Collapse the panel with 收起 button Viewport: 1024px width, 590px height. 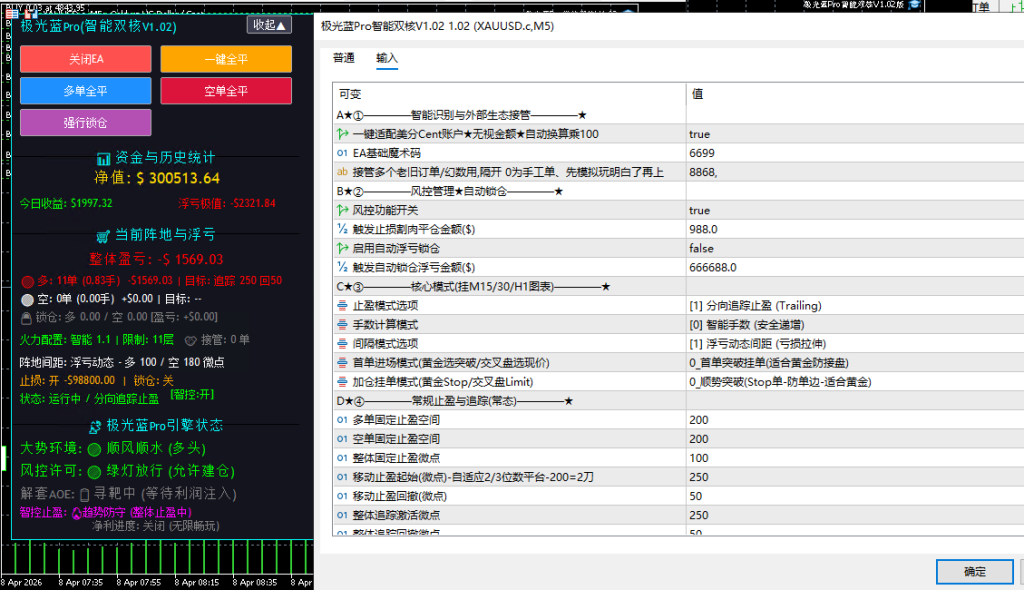coord(269,25)
